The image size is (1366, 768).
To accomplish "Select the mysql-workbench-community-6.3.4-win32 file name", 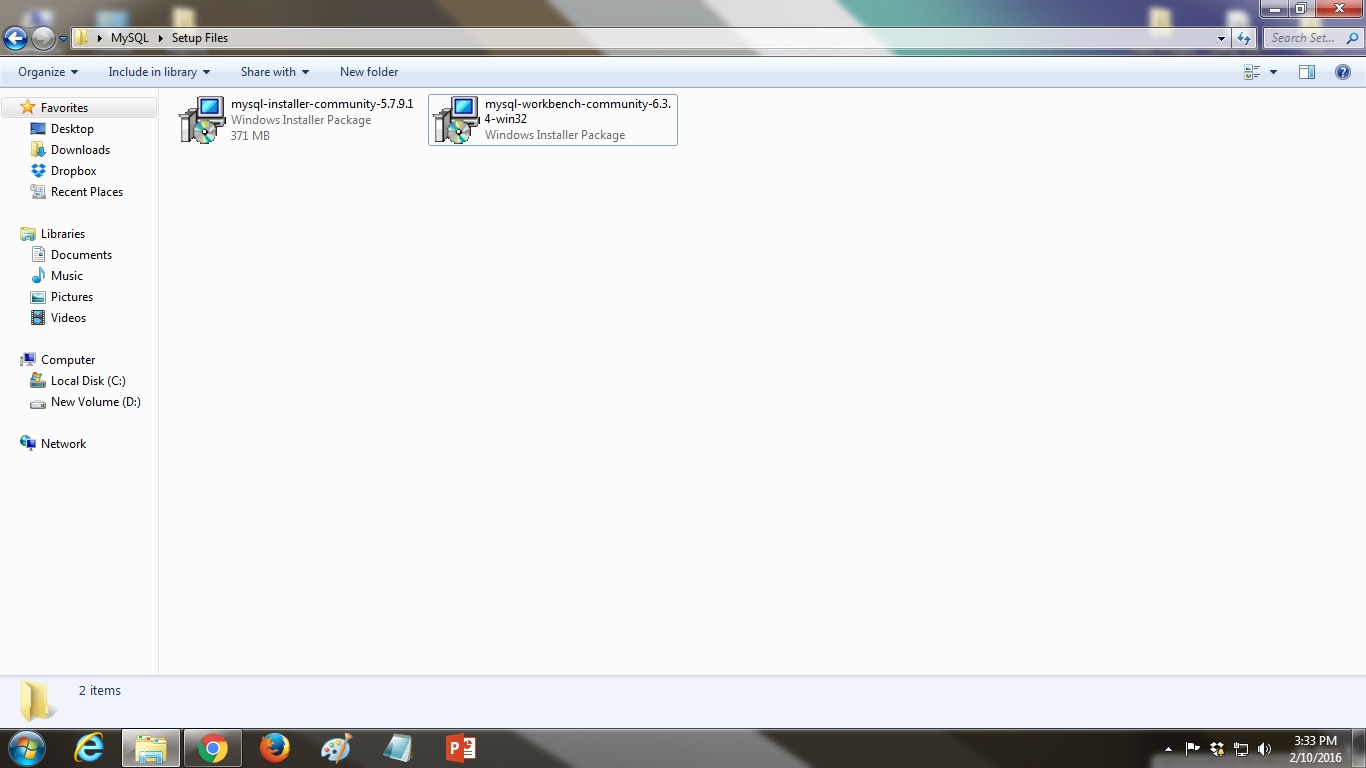I will (578, 111).
